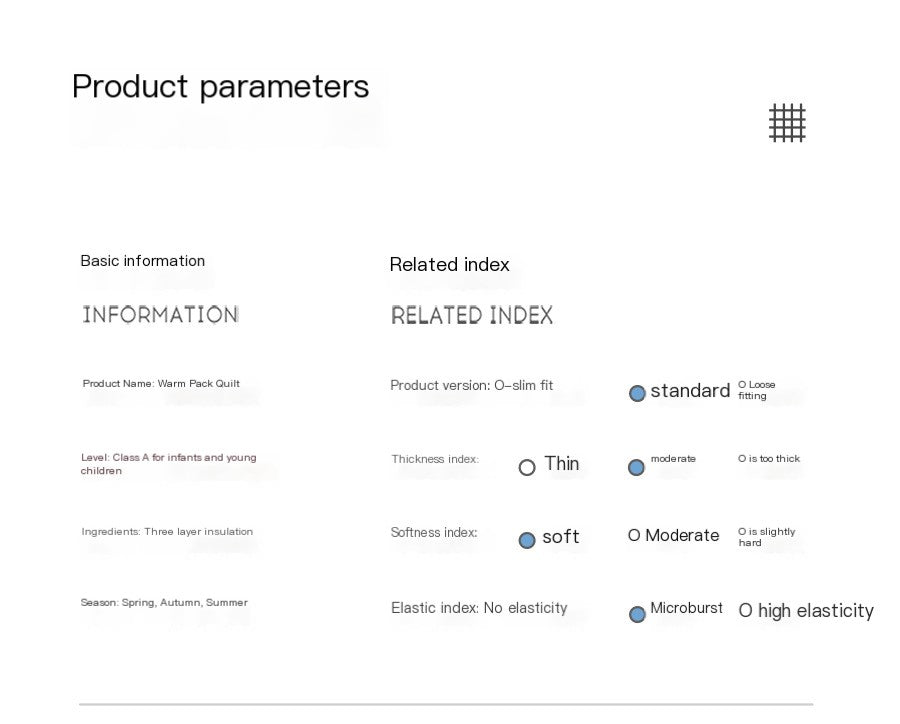Click the stylized INFORMATION heading

pos(160,315)
